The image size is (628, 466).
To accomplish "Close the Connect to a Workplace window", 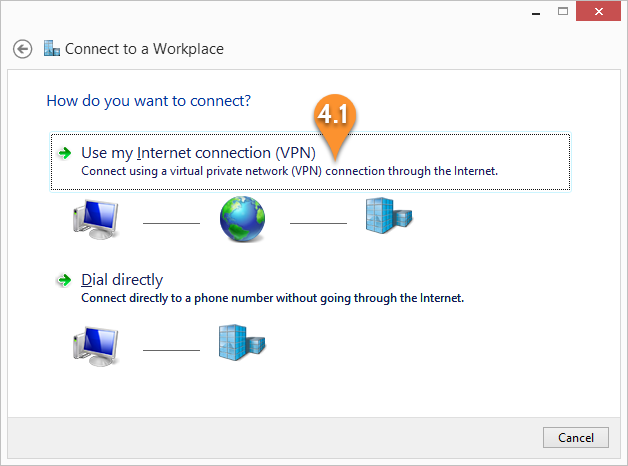I will pyautogui.click(x=598, y=11).
